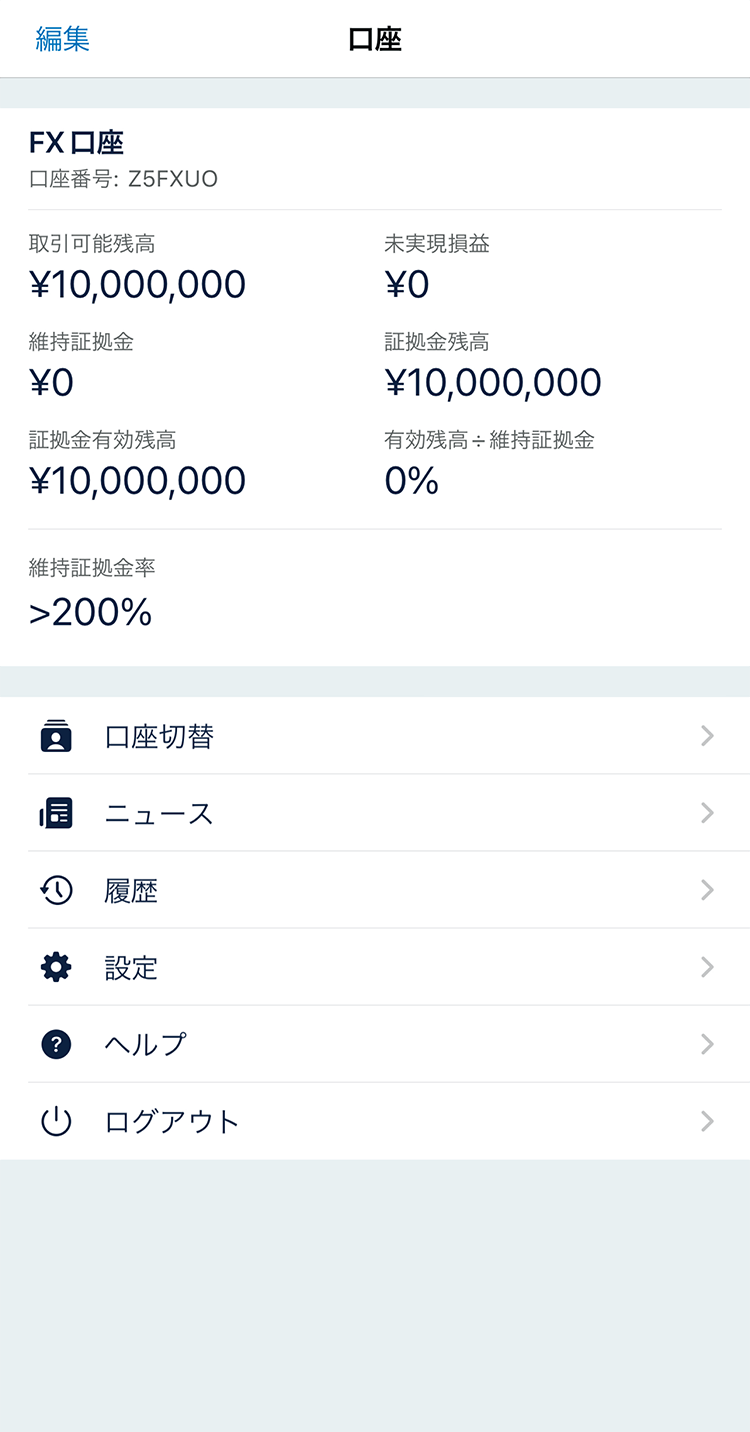The image size is (750, 1432).
Task: Tap the chevron on 履歴 row
Action: [x=707, y=890]
